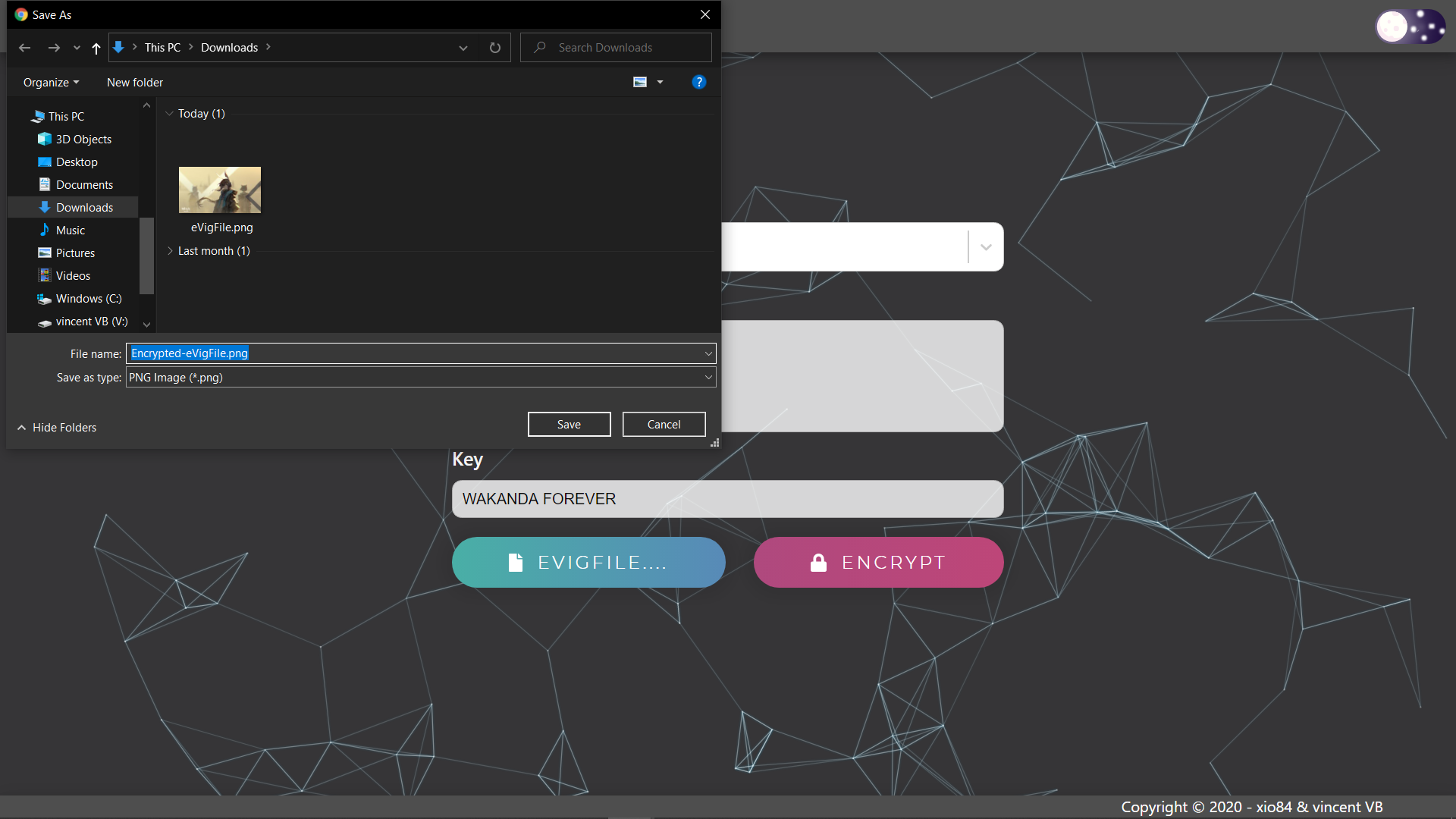Click the ENCRYPT button to encrypt file
Viewport: 1456px width, 819px height.
[878, 562]
